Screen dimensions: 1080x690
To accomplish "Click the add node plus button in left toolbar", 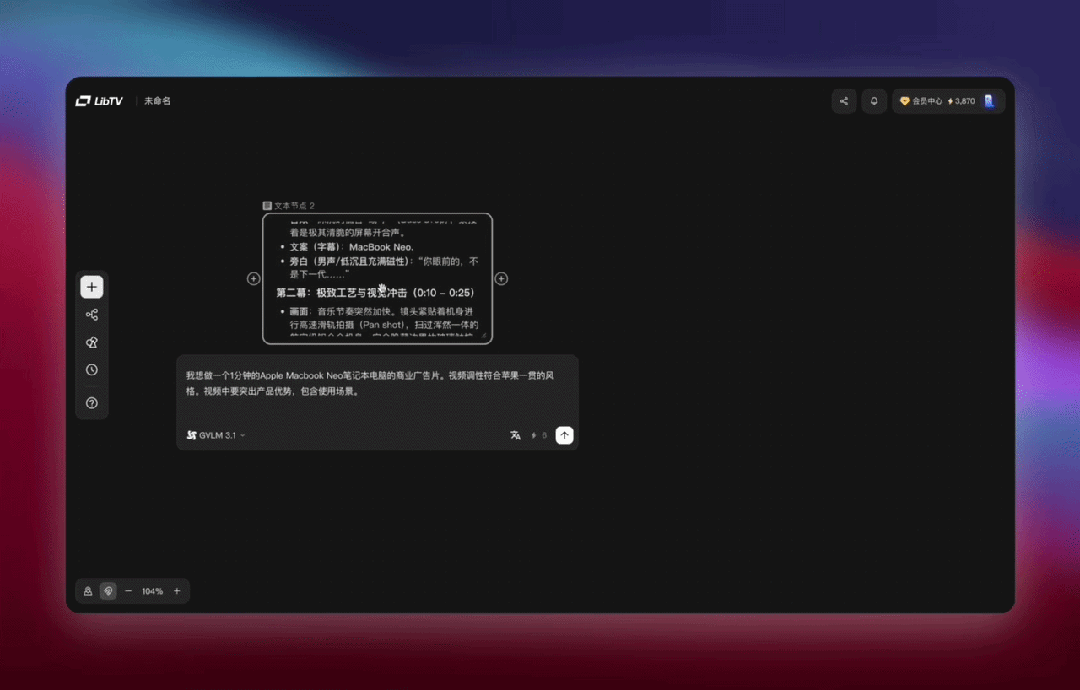I will 92,287.
